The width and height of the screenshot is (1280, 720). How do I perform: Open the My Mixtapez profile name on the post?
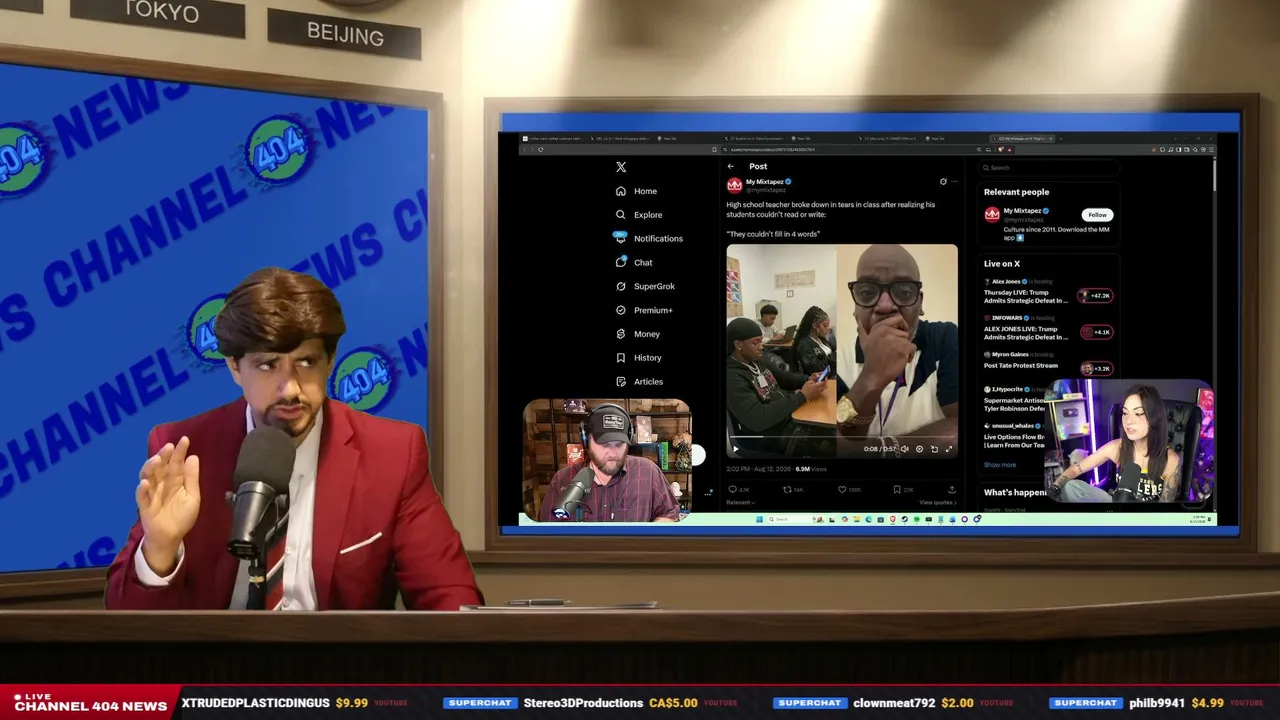[765, 182]
